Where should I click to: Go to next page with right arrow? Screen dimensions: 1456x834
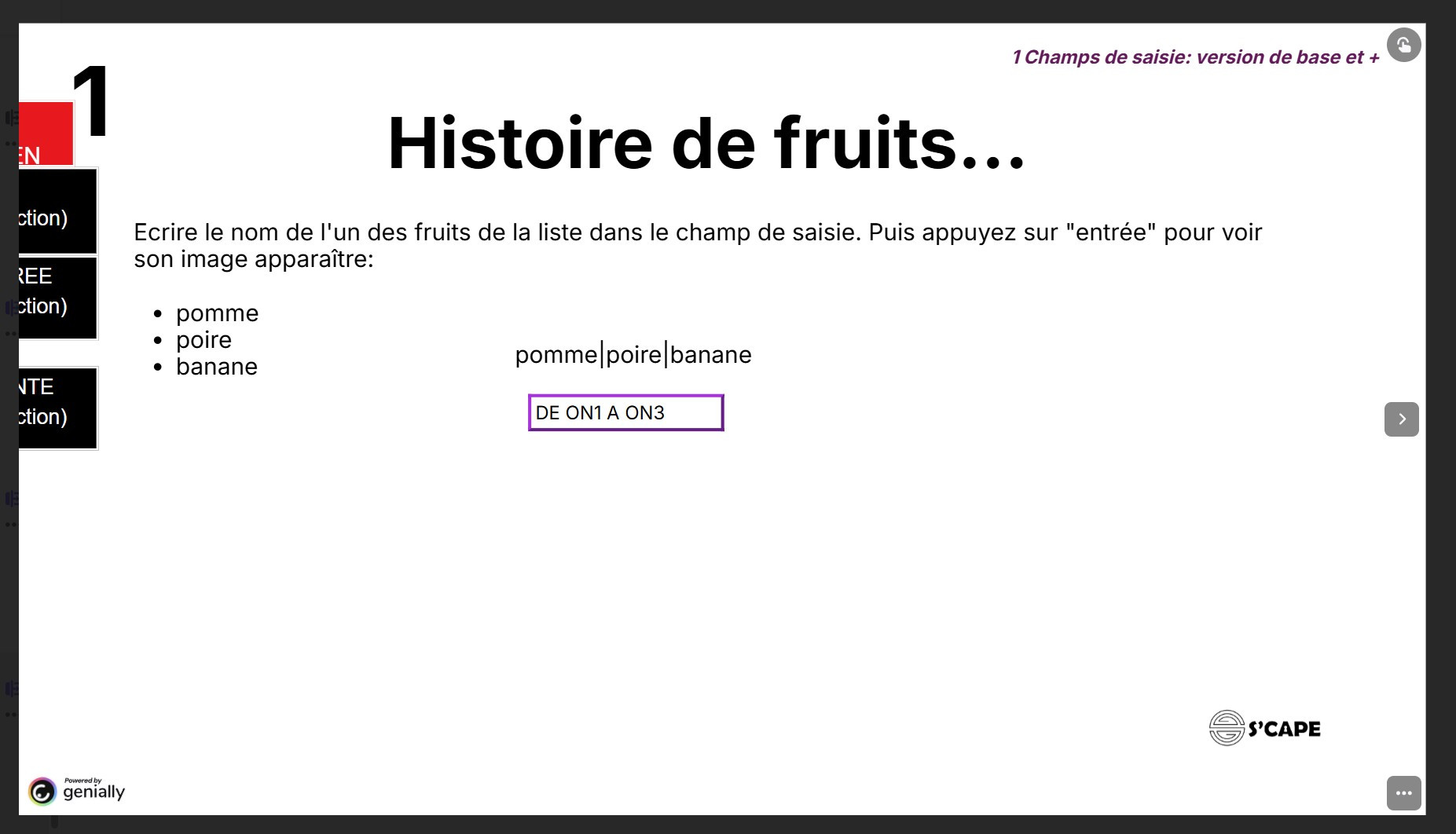pos(1401,419)
